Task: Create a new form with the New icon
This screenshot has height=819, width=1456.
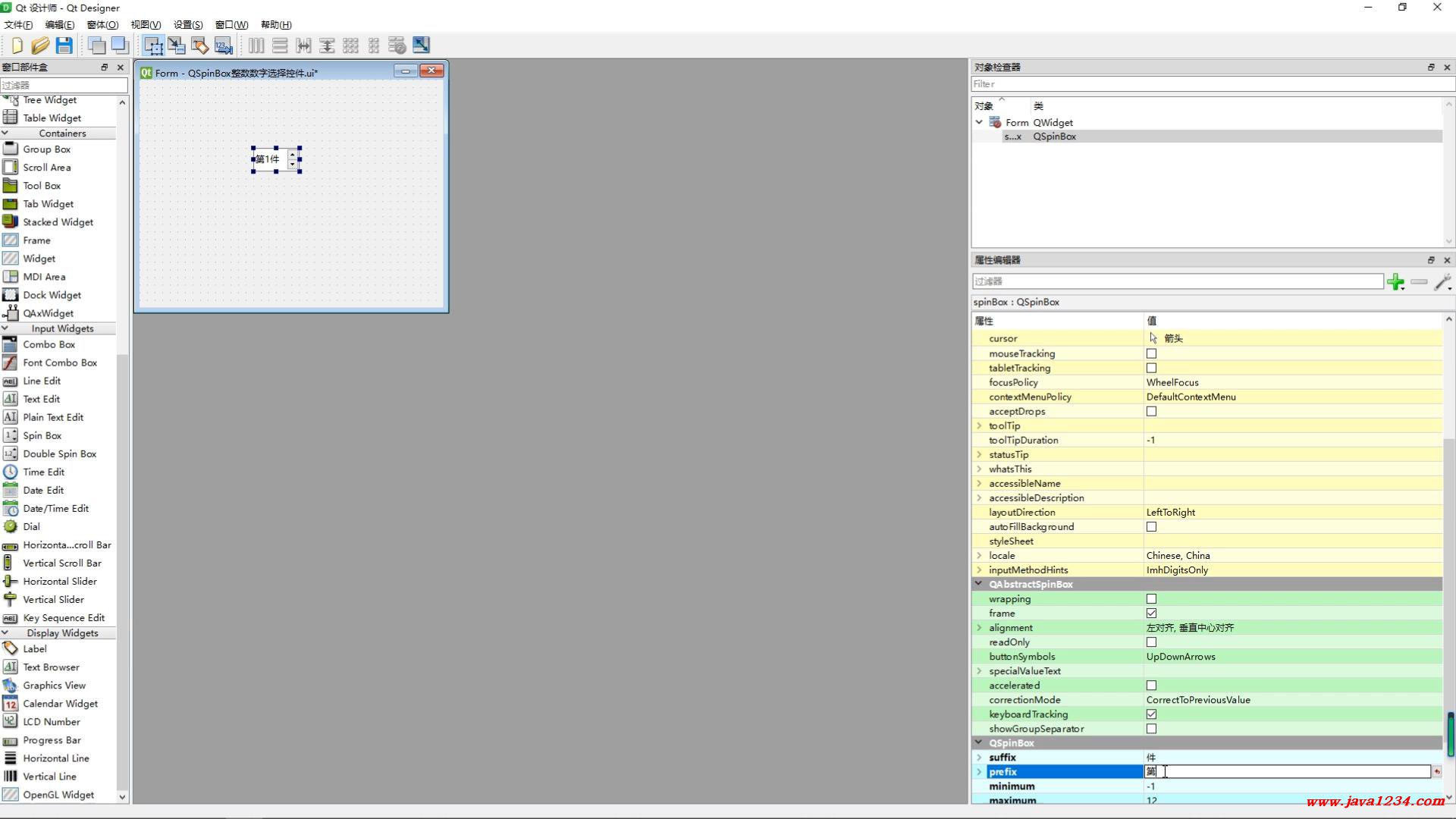Action: tap(17, 45)
